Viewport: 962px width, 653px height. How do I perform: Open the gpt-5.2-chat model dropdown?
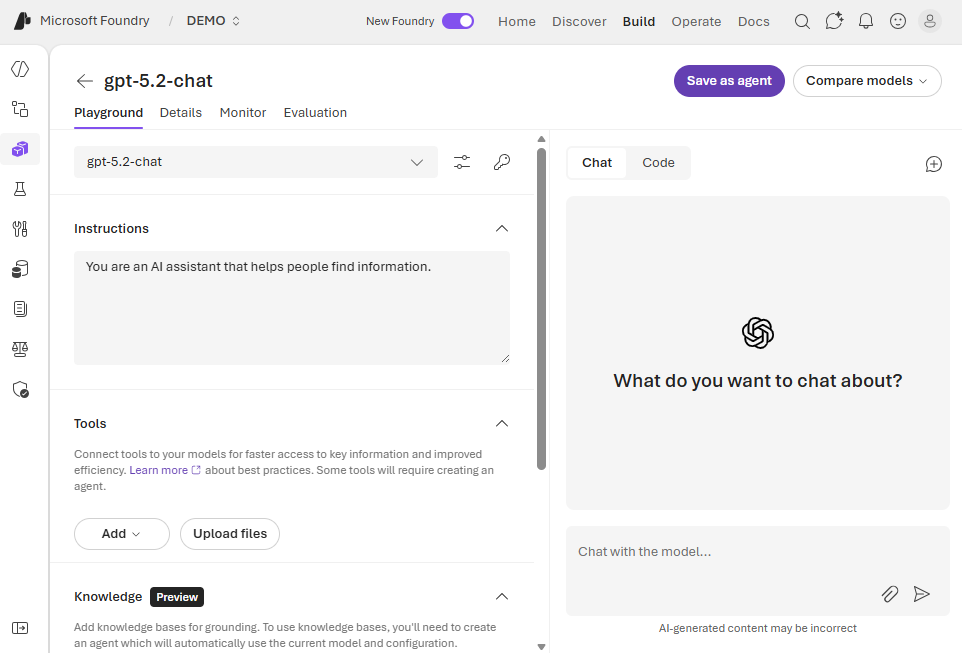click(256, 162)
